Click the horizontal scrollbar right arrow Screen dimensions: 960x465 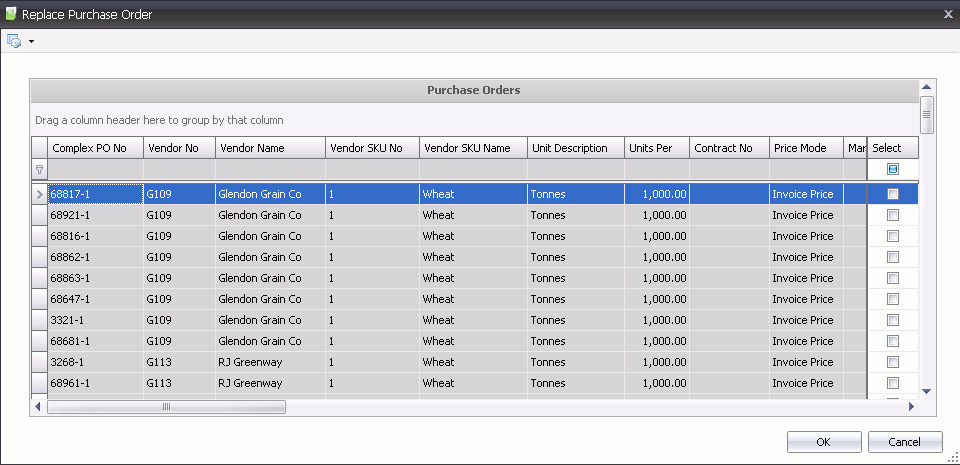(x=911, y=407)
